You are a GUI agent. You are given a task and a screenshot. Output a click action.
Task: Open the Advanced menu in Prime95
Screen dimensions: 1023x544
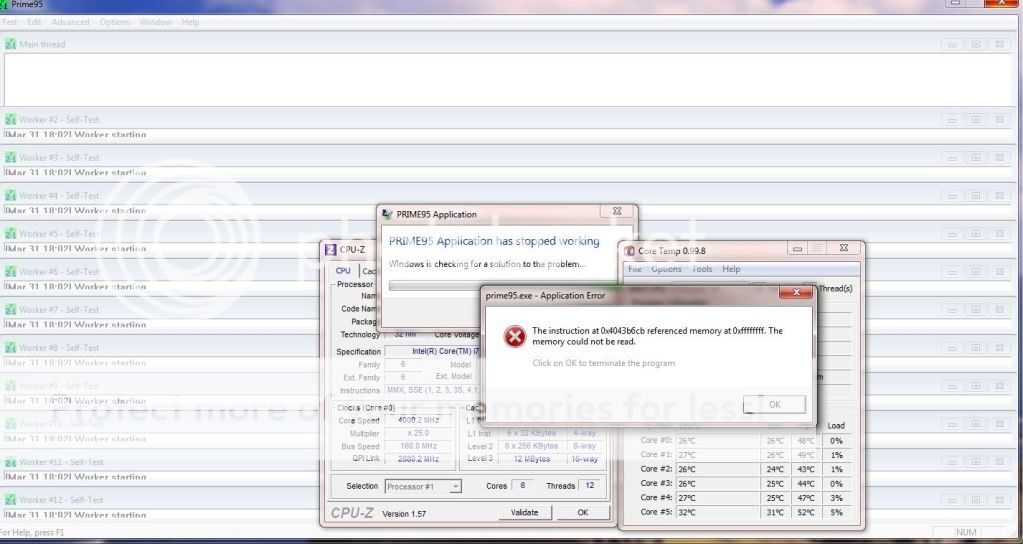click(x=70, y=22)
